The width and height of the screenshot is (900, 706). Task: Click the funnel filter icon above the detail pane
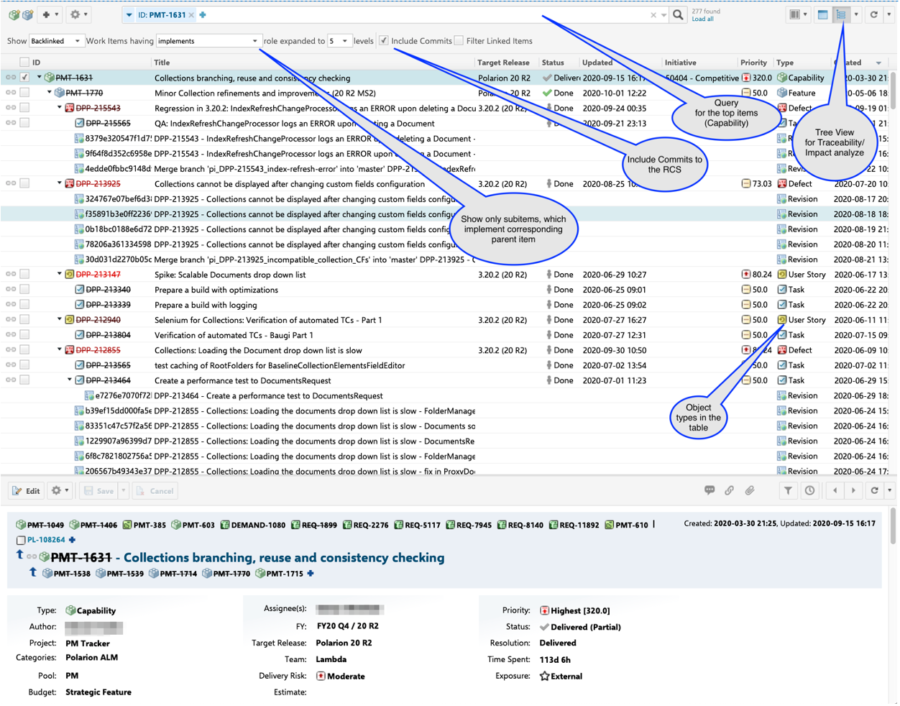[x=790, y=489]
